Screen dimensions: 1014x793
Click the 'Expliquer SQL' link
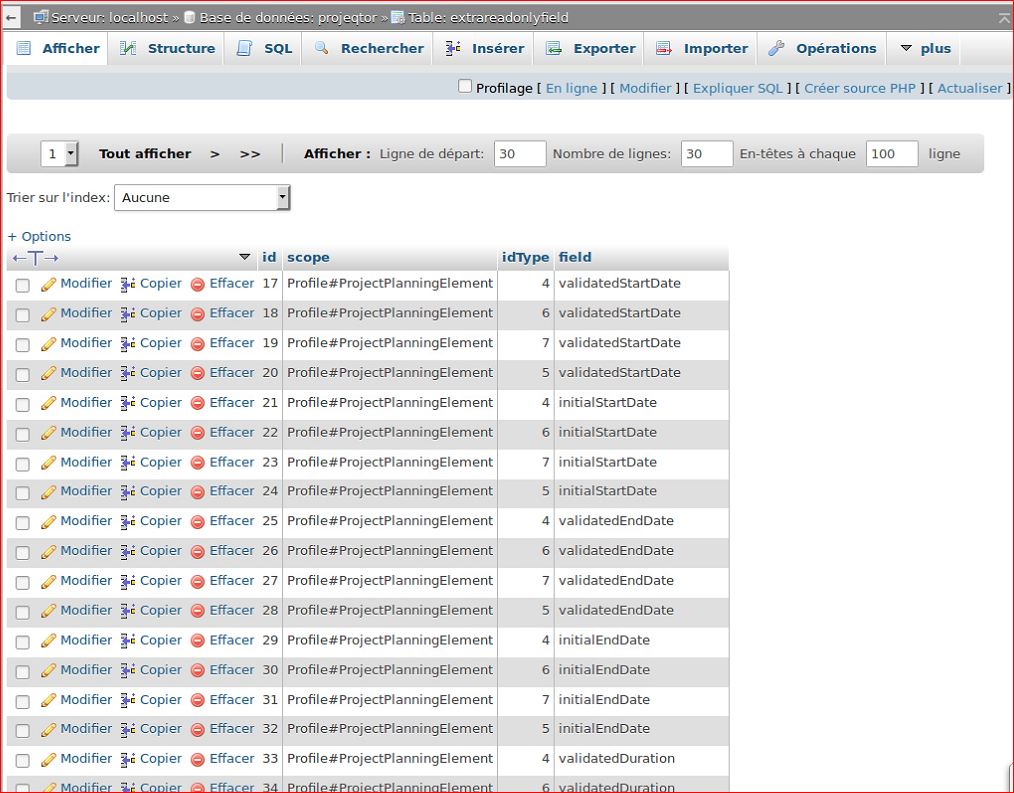[x=738, y=88]
